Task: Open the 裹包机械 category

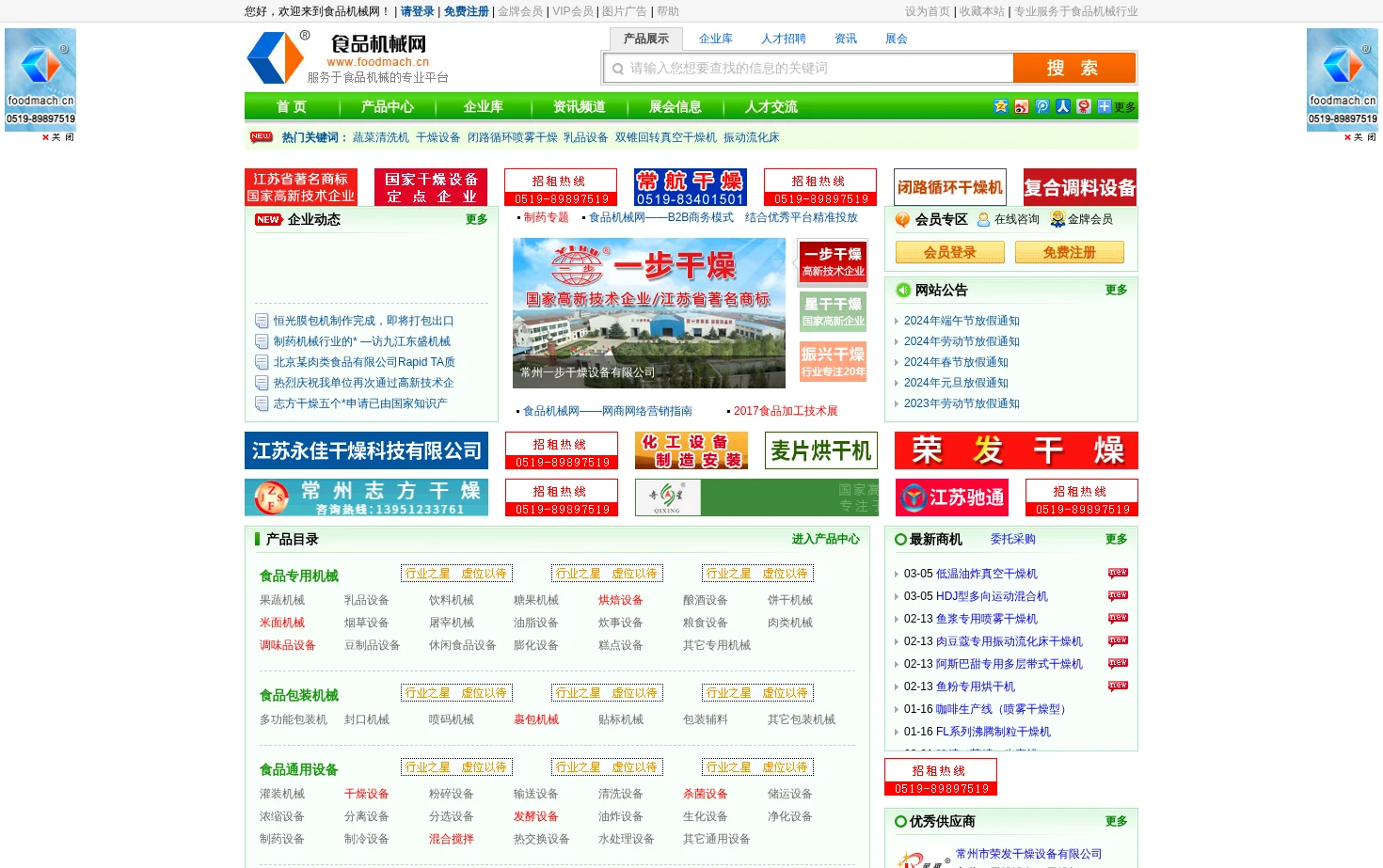Action: point(536,719)
